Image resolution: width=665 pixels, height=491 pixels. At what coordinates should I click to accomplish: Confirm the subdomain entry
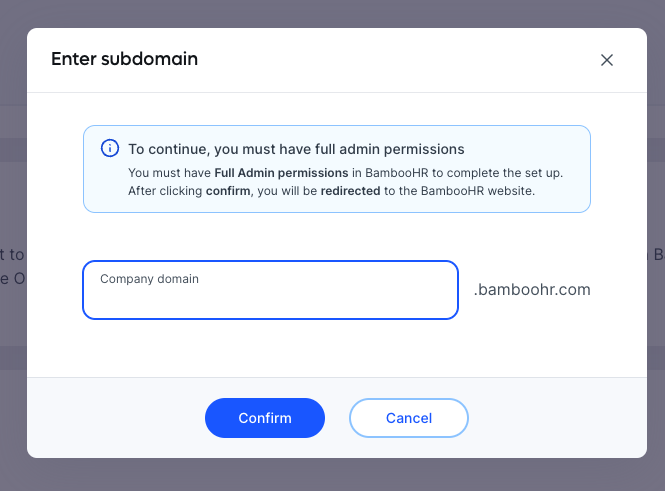[265, 418]
